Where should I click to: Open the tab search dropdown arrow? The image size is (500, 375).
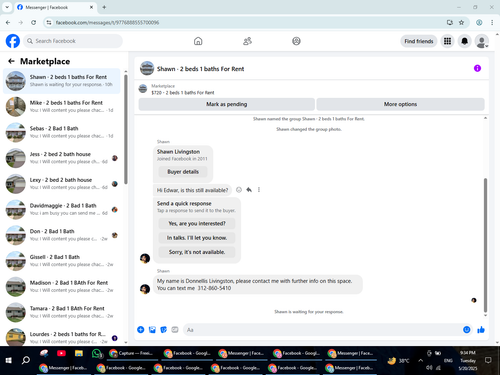coord(7,7)
